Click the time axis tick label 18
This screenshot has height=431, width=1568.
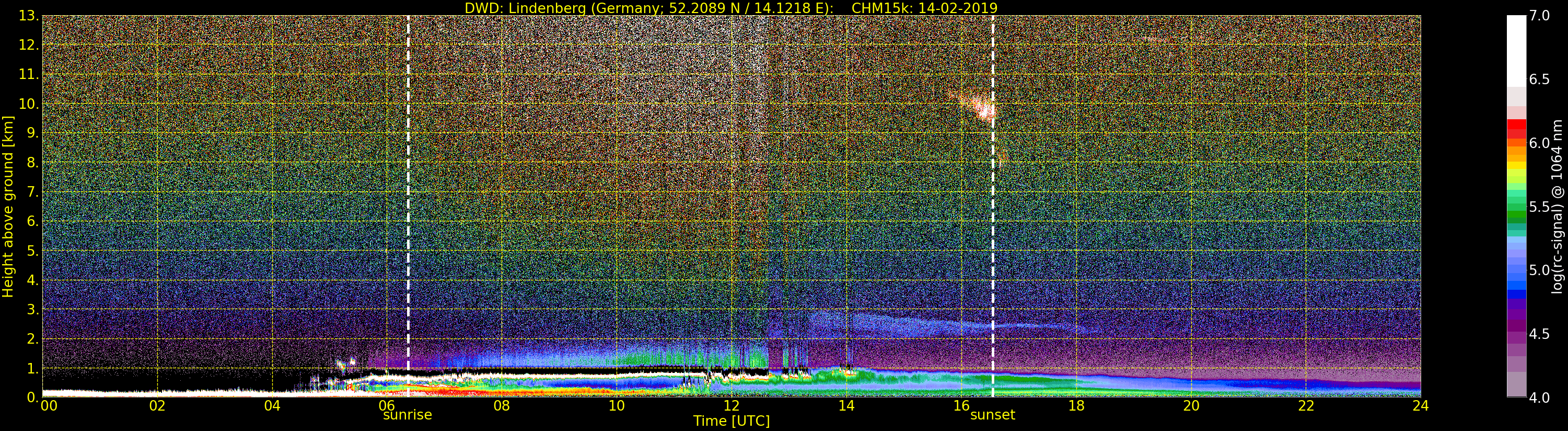(1076, 405)
